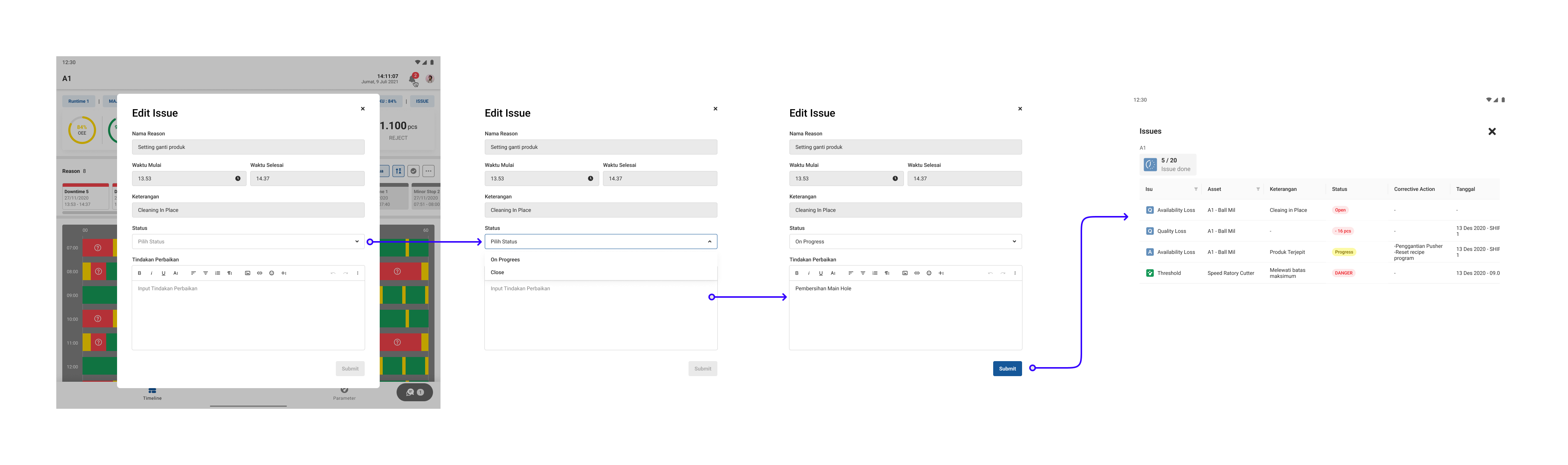Click paragraph format icon in Pembersihan Main Hole editor

pyautogui.click(x=887, y=273)
